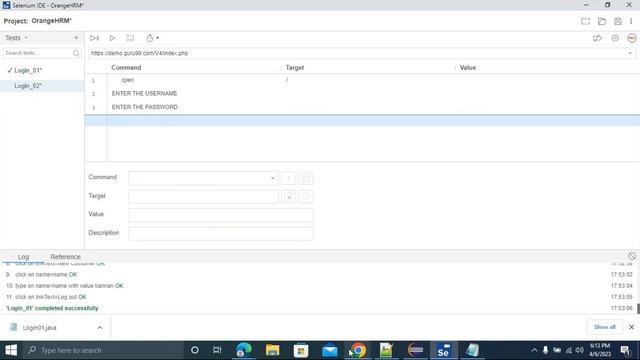Add new test plus icon
Image resolution: width=640 pixels, height=360 pixels.
pos(76,38)
